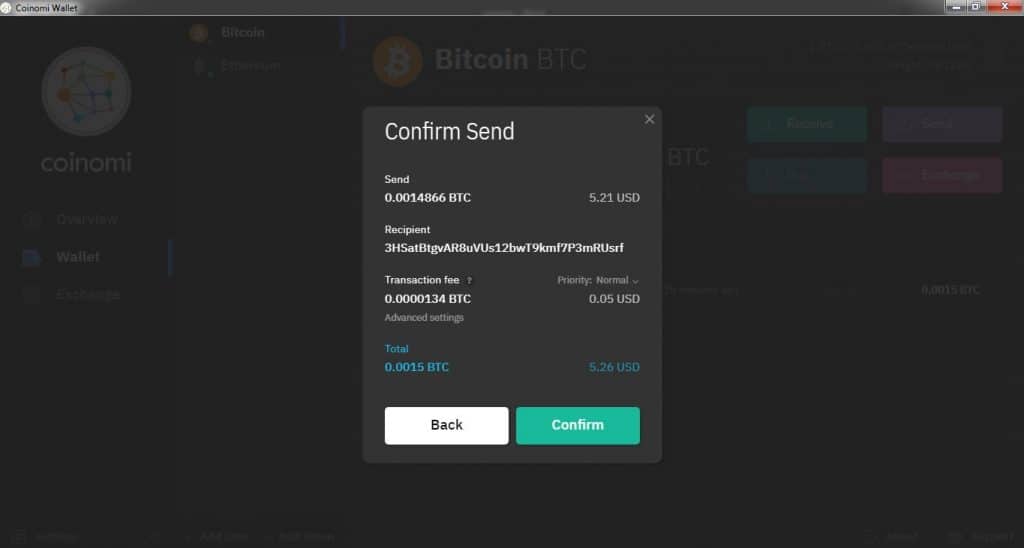This screenshot has width=1024, height=548.
Task: Click the Overview sidebar icon
Action: click(x=31, y=220)
